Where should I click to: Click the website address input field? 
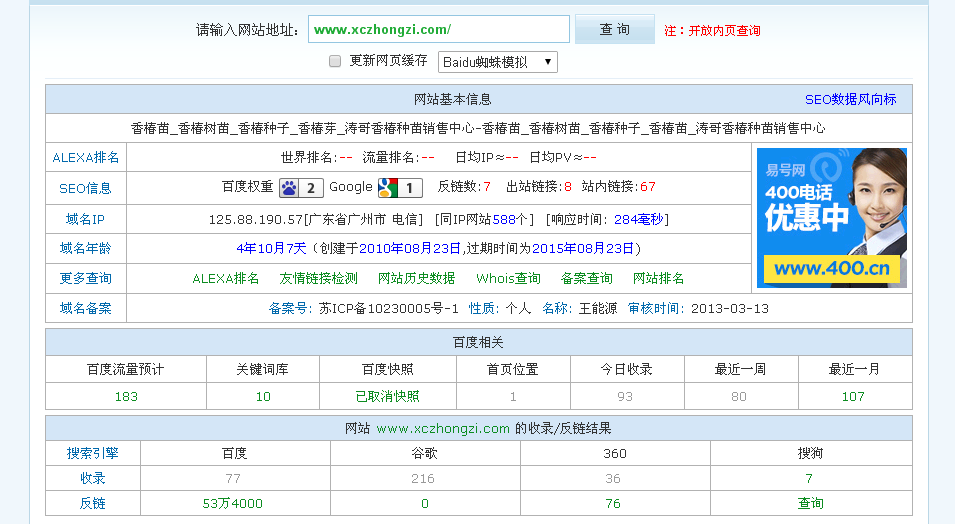[438, 30]
